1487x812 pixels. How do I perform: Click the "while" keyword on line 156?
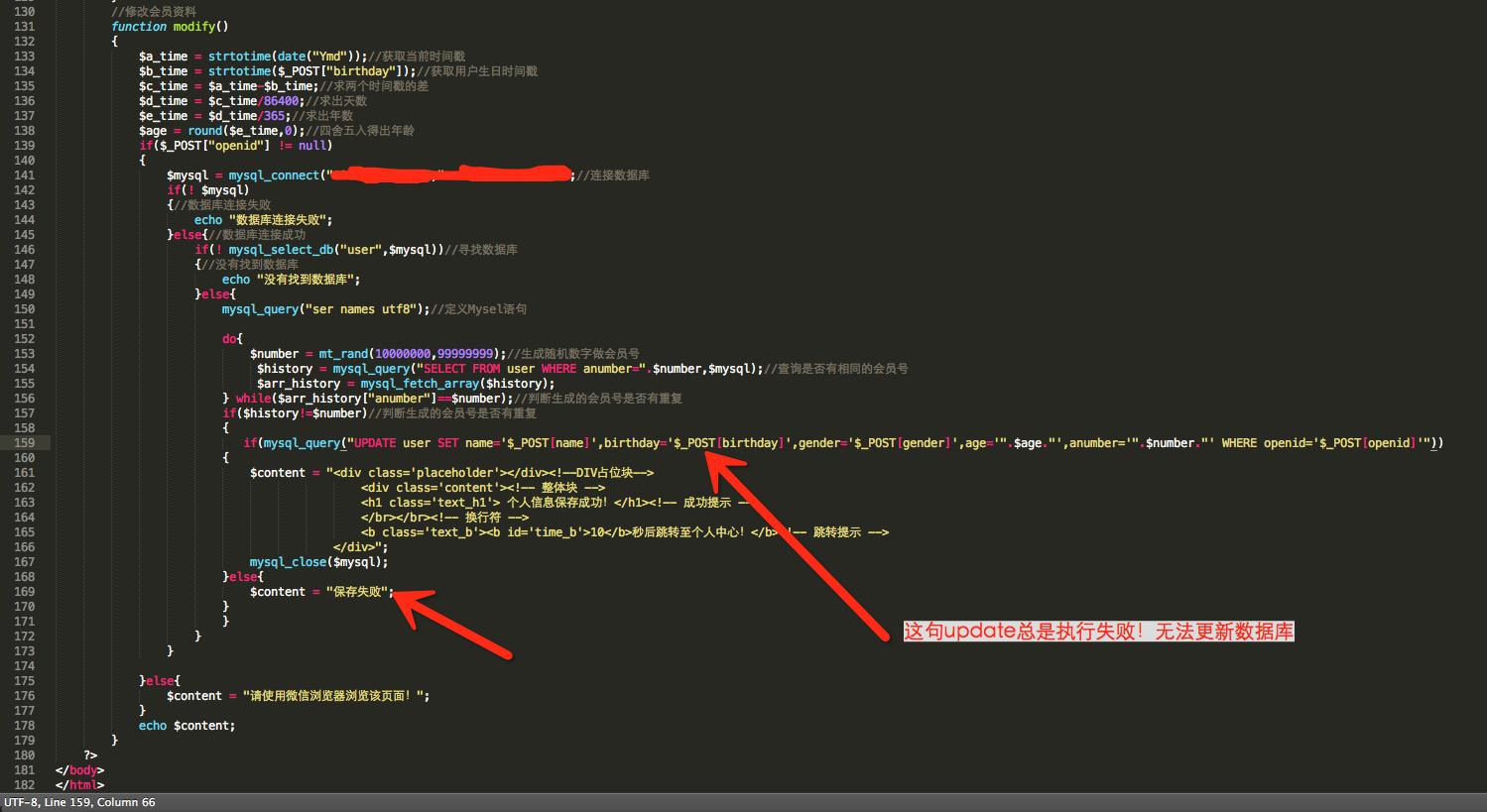point(253,399)
